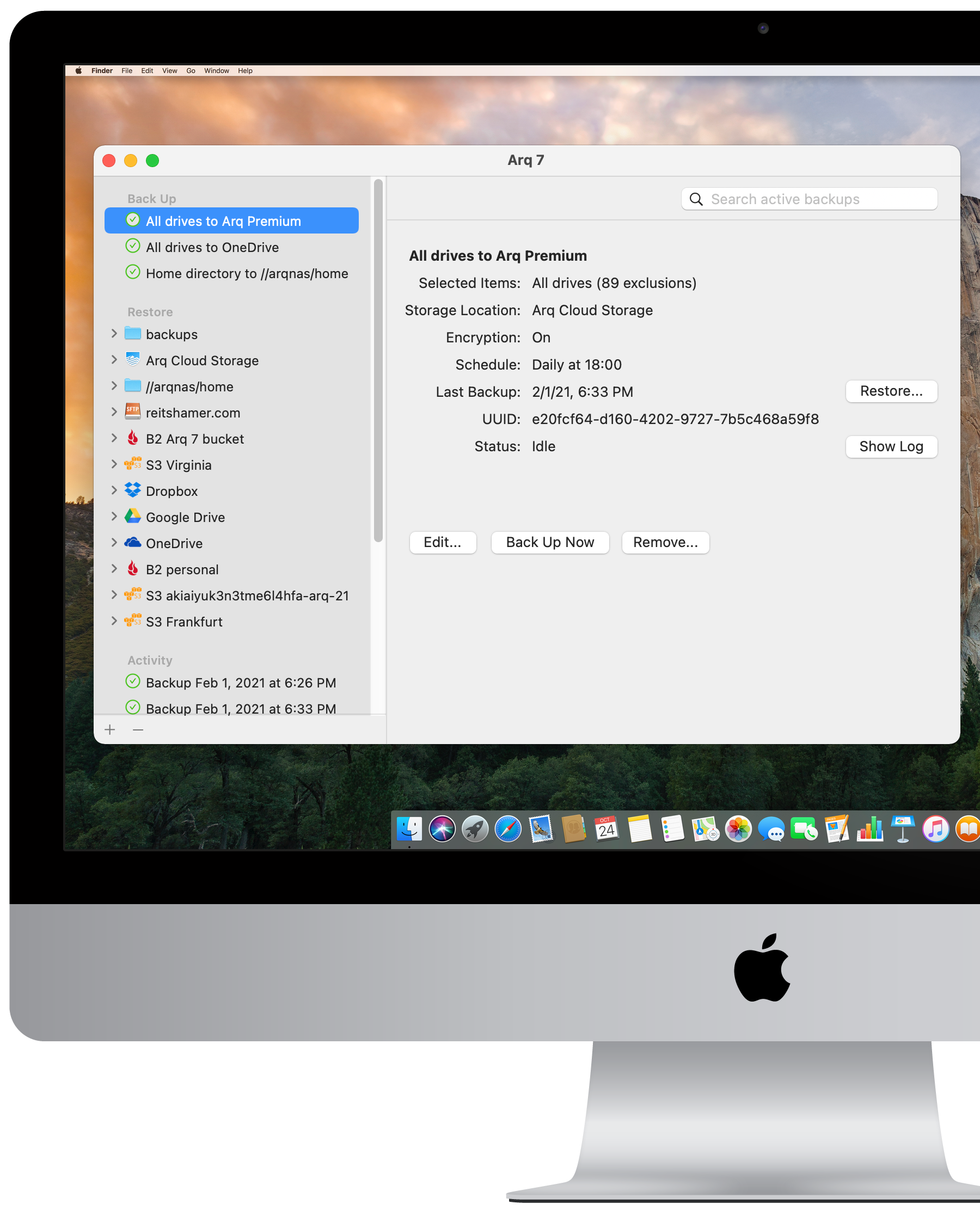This screenshot has height=1216, width=980.
Task: Click the flame icon for B2 personal
Action: [x=133, y=568]
